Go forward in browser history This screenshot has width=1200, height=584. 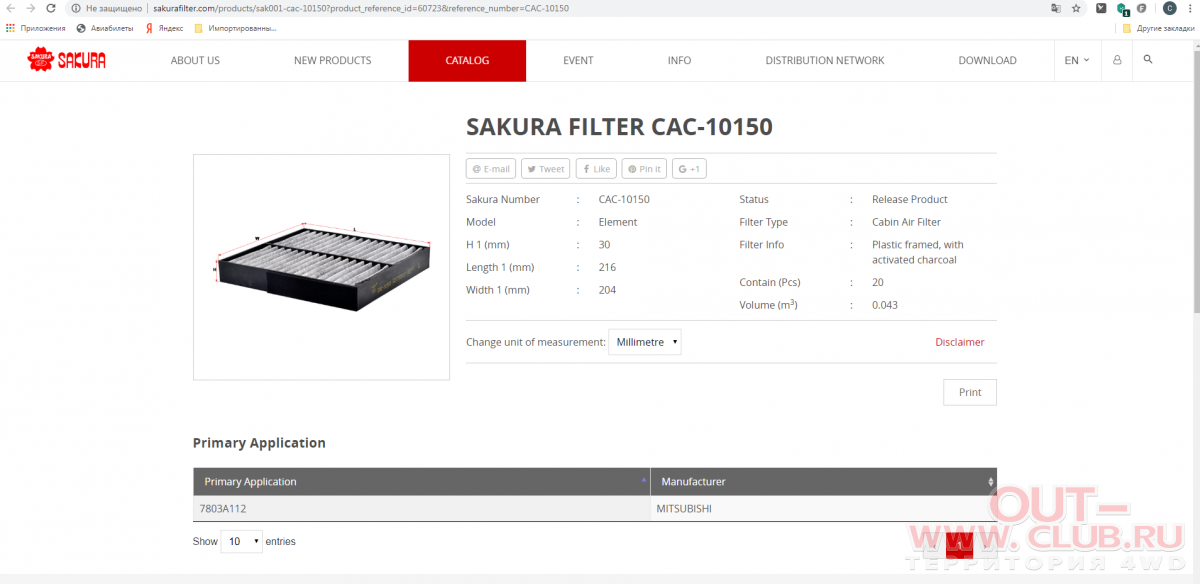tap(31, 8)
